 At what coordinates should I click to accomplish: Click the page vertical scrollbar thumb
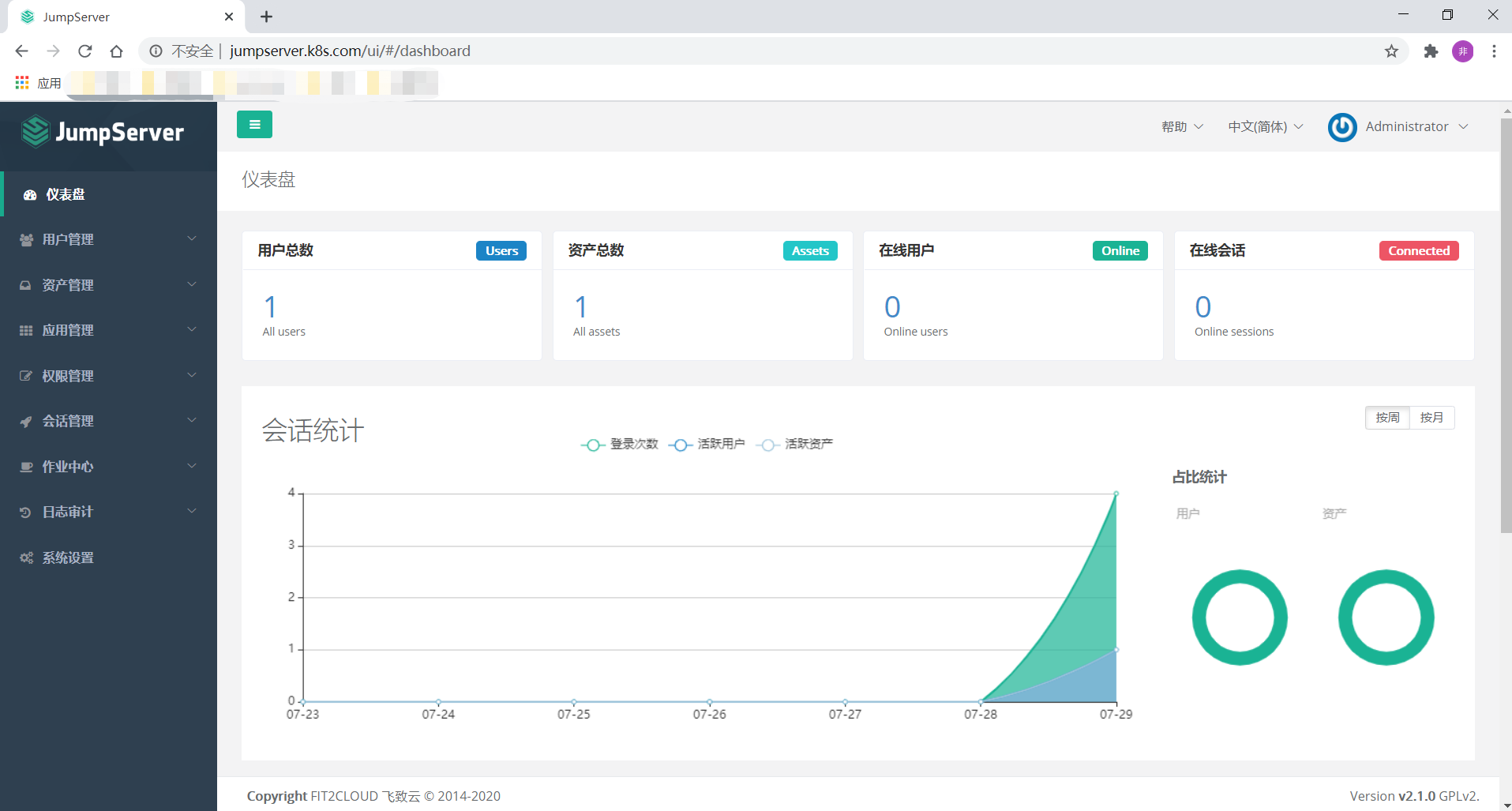pyautogui.click(x=1506, y=325)
